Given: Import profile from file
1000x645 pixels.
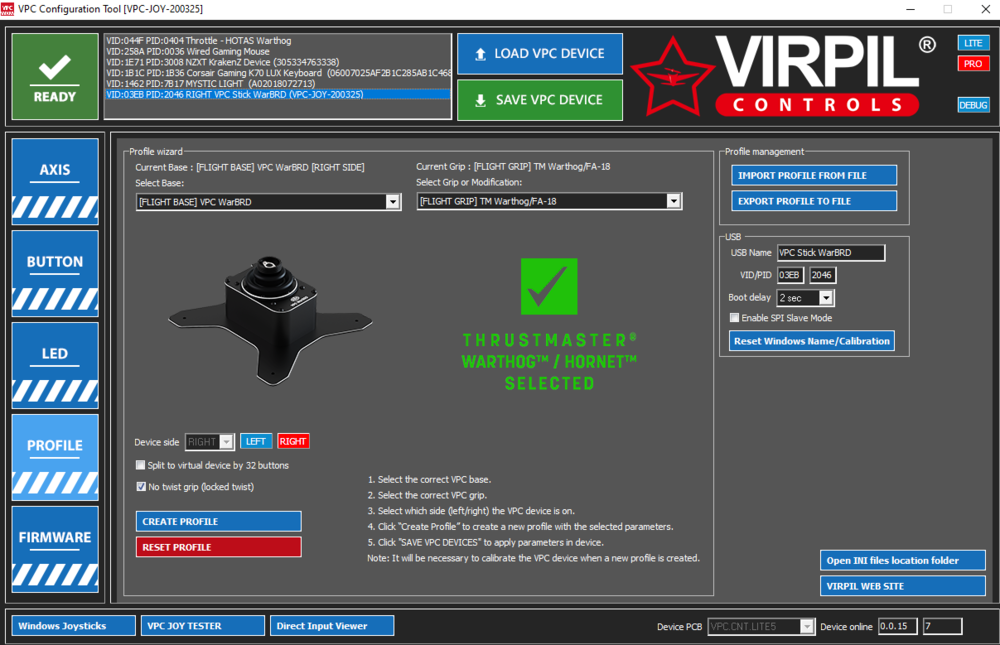Looking at the screenshot, I should pyautogui.click(x=814, y=175).
